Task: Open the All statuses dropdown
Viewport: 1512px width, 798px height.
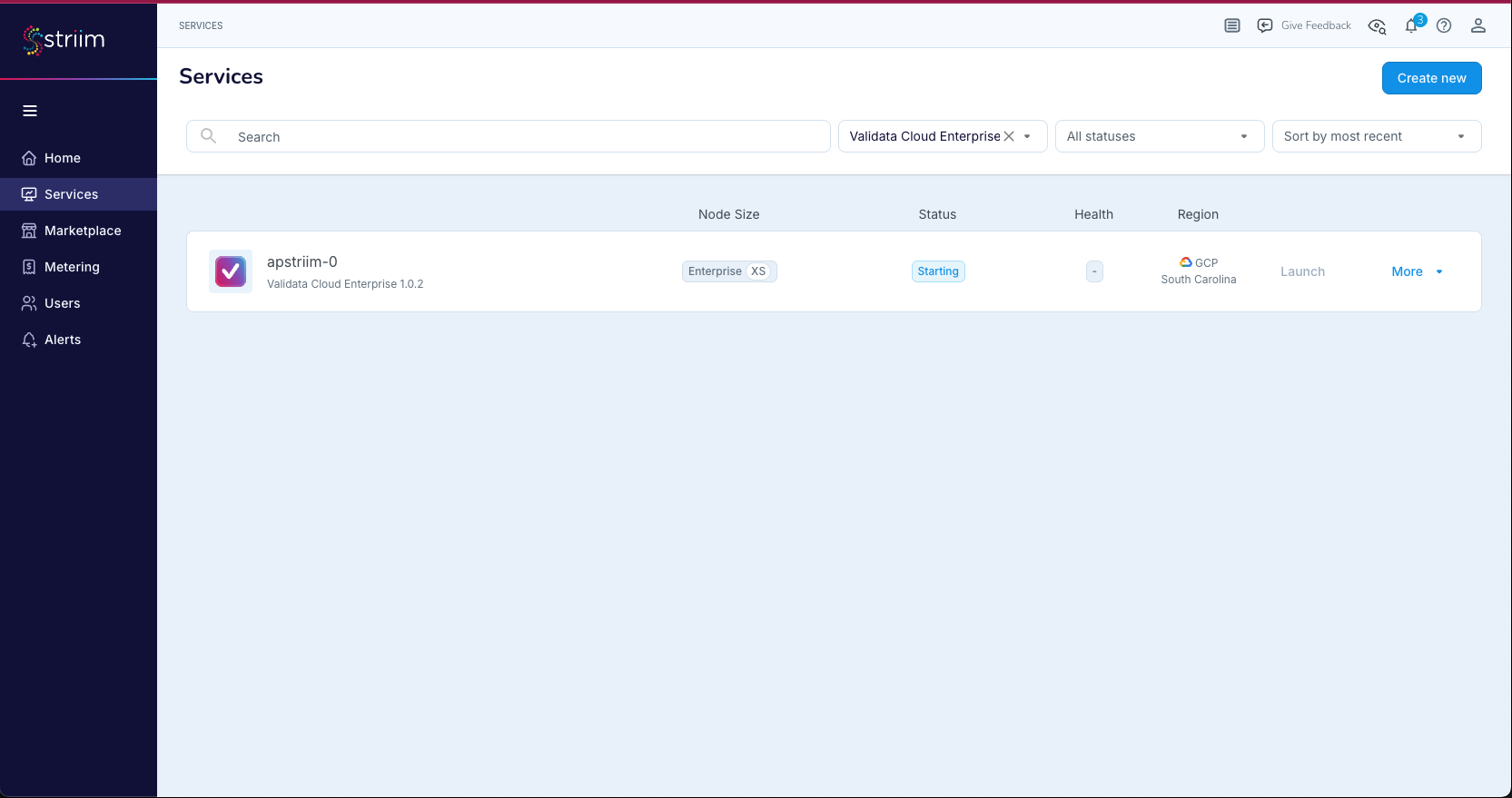Action: [1160, 136]
